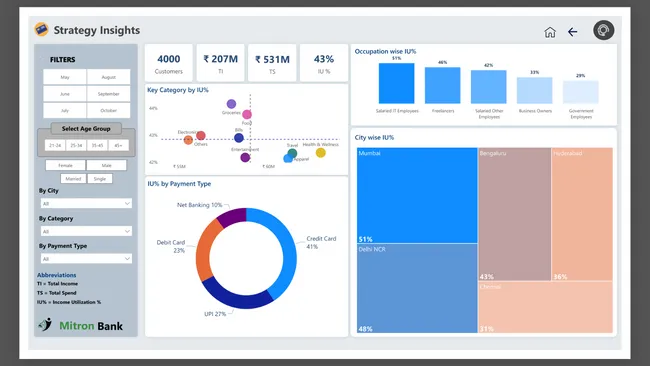Click the Mitron Bank logo
Viewport: 650px width, 366px height.
pos(81,325)
